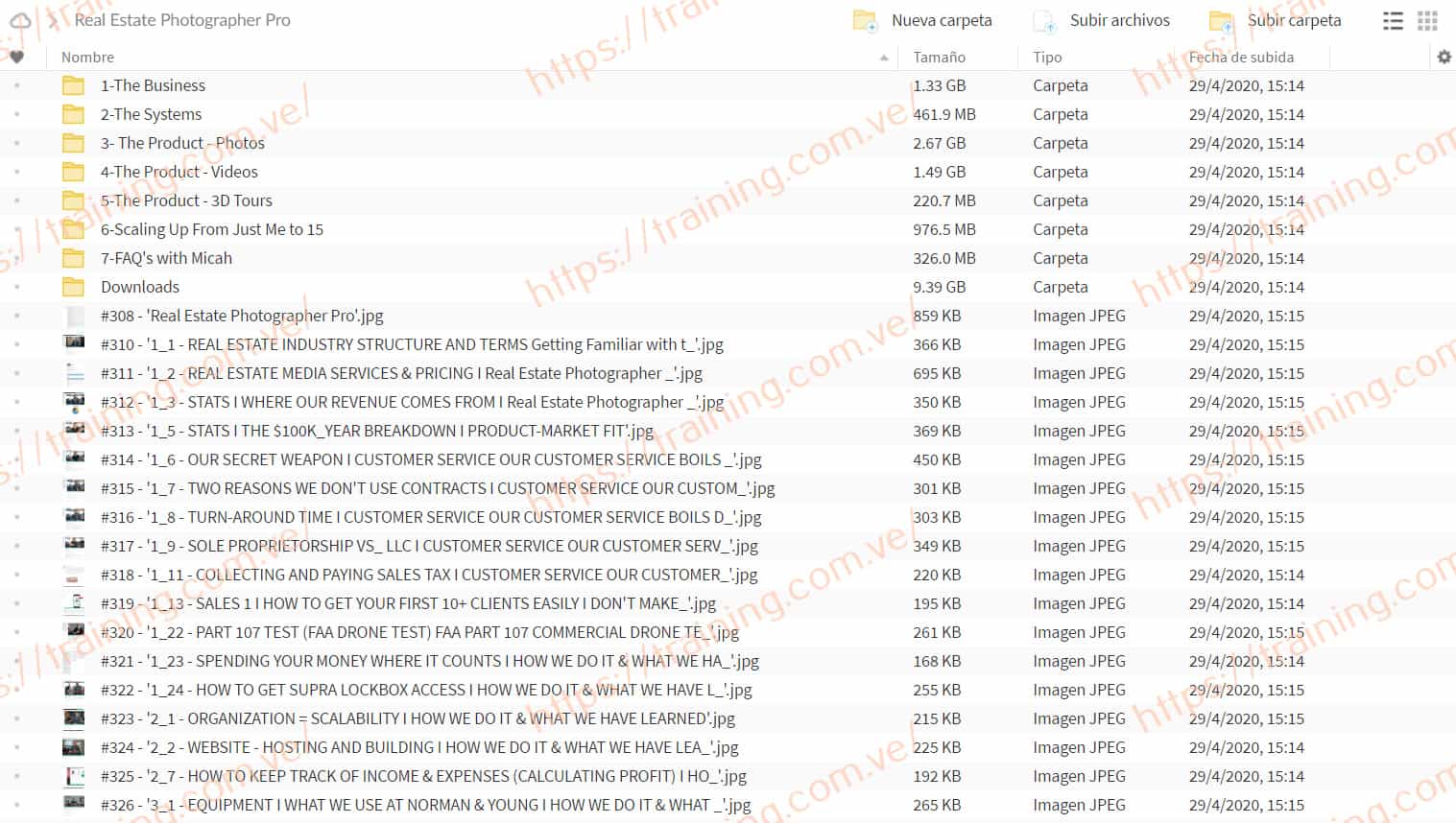Viewport: 1456px width, 823px height.
Task: Open the 2-The Systems folder name
Action: 151,114
